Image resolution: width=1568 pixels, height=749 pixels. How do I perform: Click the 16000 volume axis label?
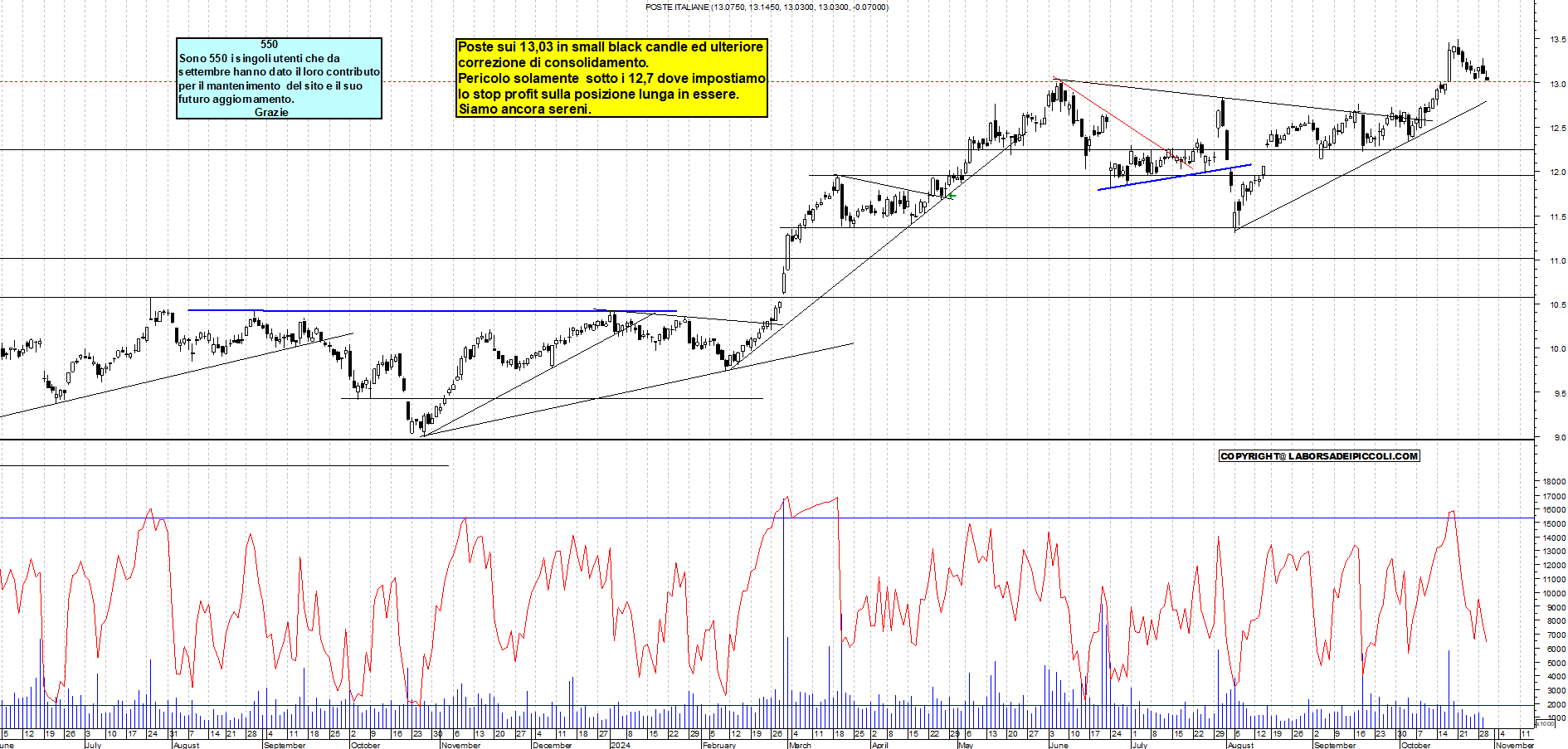[1554, 510]
